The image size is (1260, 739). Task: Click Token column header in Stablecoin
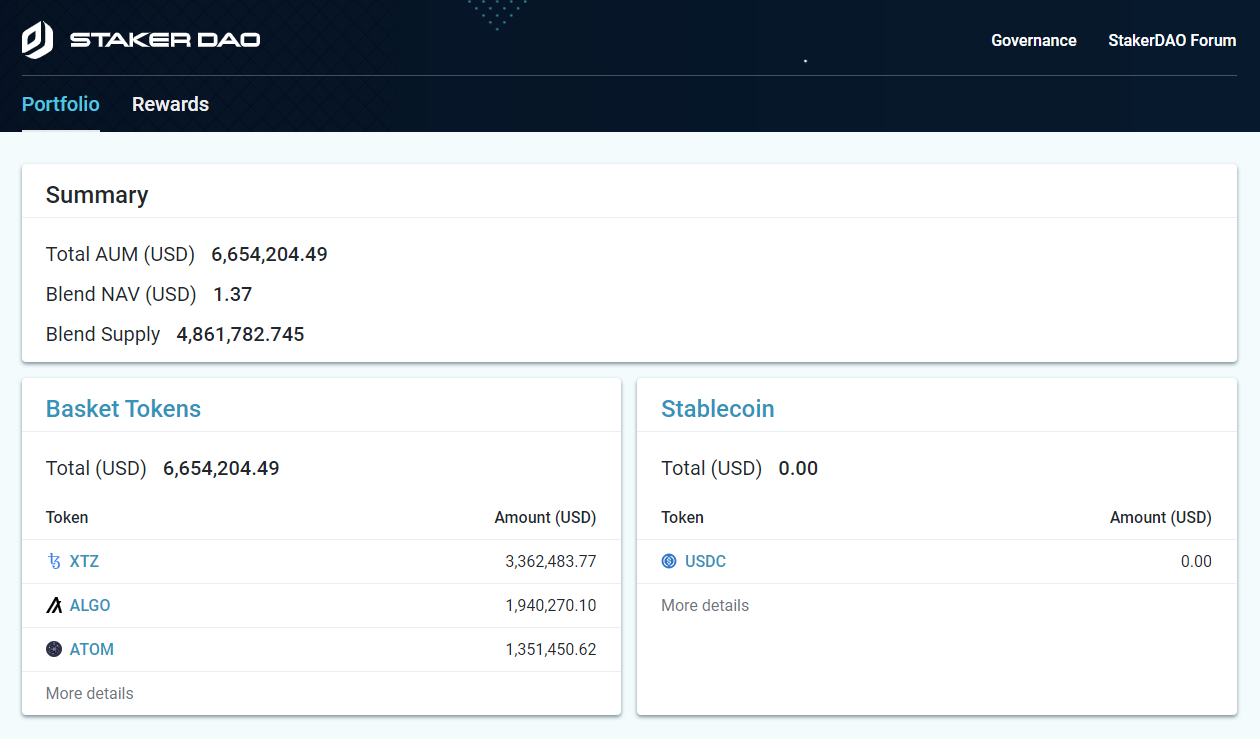tap(682, 518)
